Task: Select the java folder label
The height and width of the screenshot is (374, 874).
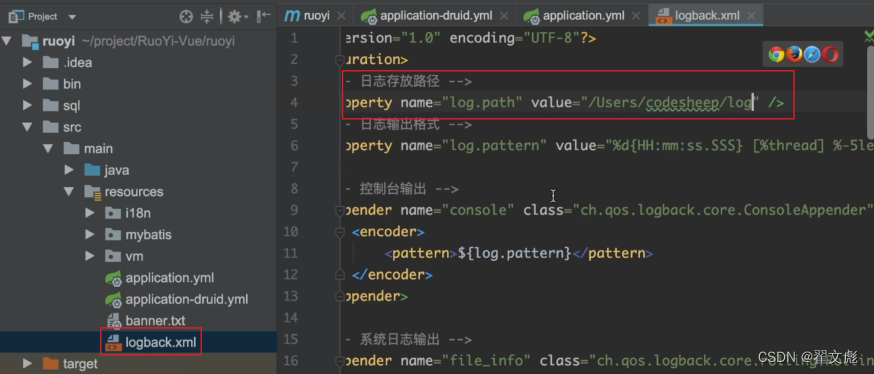Action: pos(116,170)
